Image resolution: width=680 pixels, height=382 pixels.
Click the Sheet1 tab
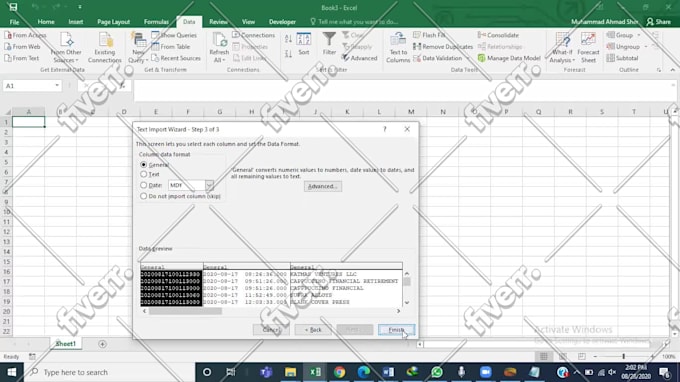[65, 344]
